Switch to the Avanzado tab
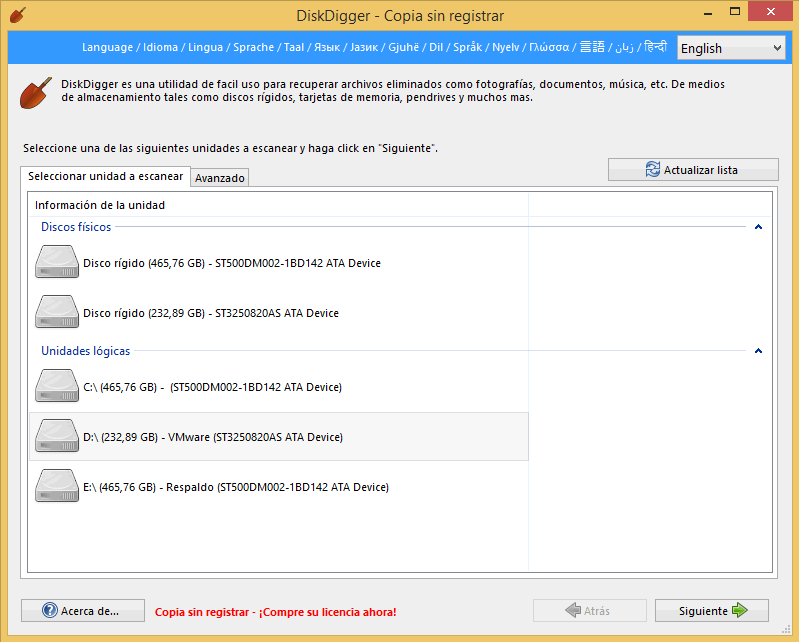 (x=220, y=178)
